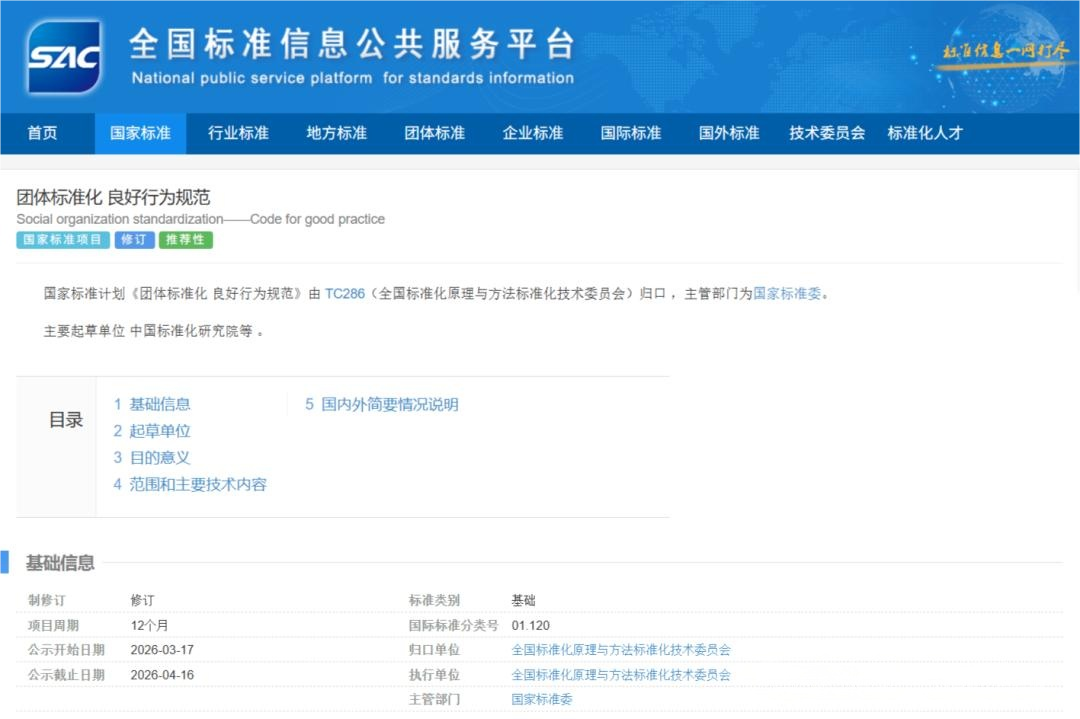This screenshot has height=719, width=1080.
Task: Select 企业标准 in the navigation bar
Action: coord(531,133)
